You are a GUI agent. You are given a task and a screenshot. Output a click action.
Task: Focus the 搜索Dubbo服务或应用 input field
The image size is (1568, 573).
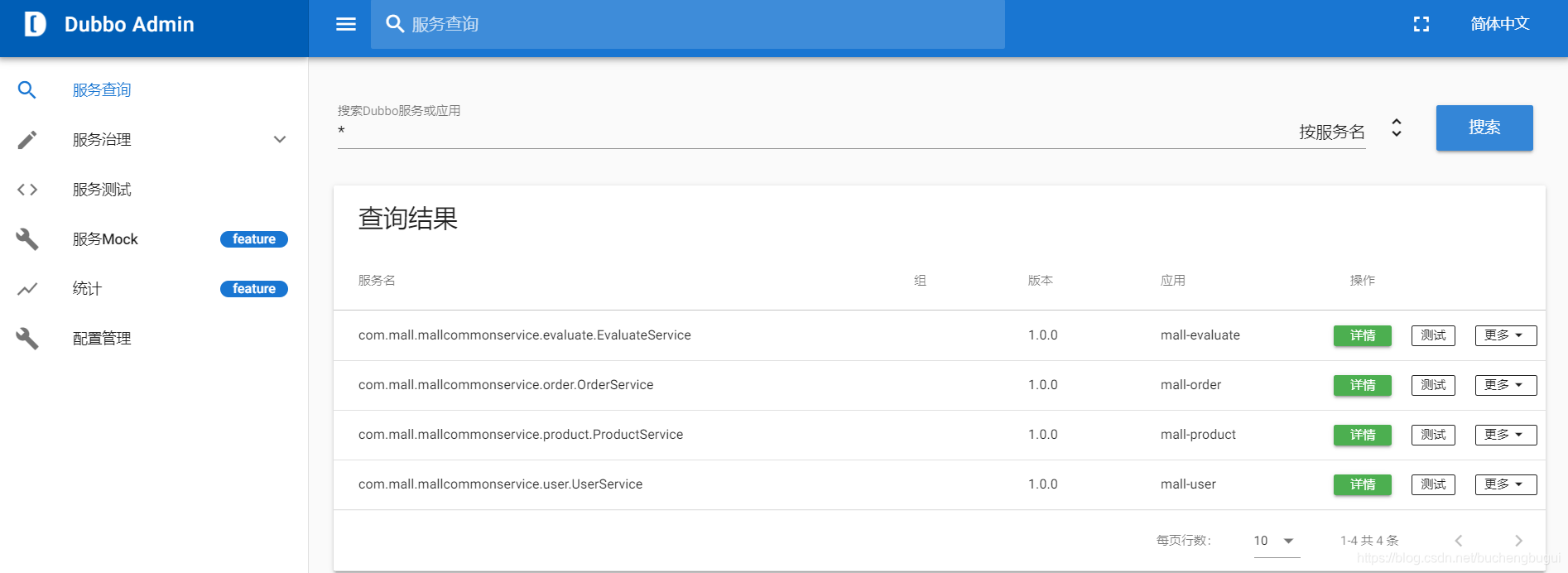pos(810,131)
